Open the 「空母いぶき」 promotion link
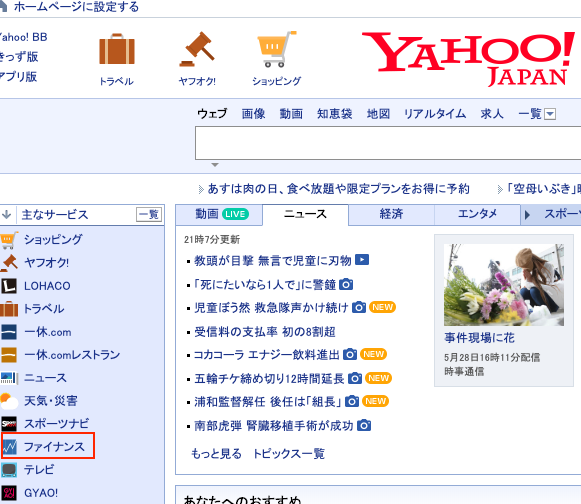The image size is (581, 504). [543, 189]
